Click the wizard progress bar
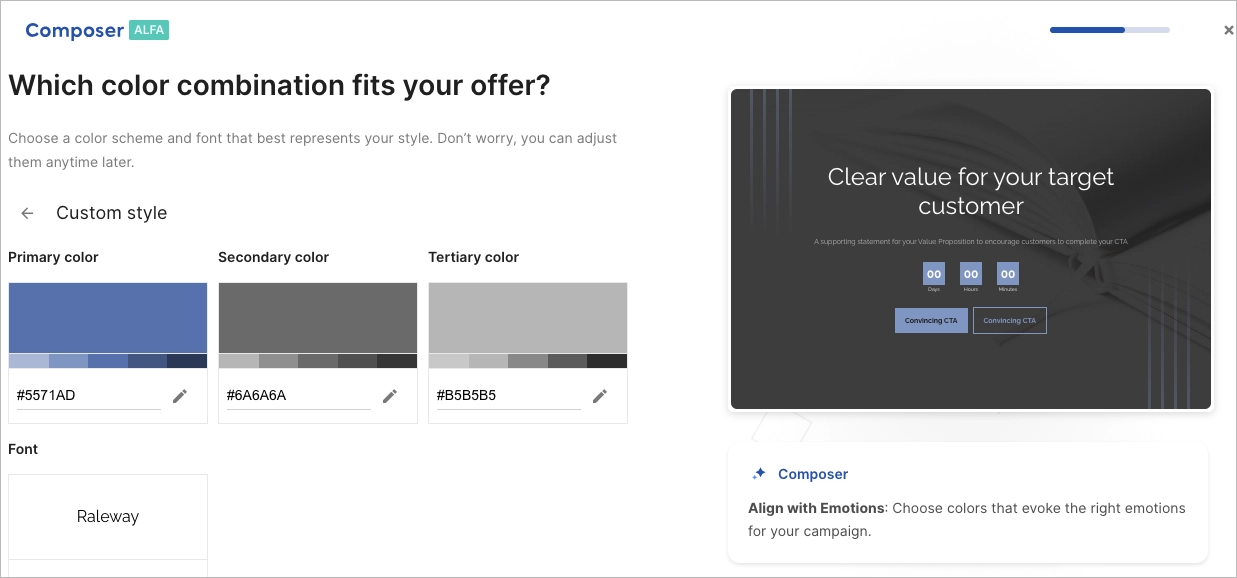 coord(1109,30)
